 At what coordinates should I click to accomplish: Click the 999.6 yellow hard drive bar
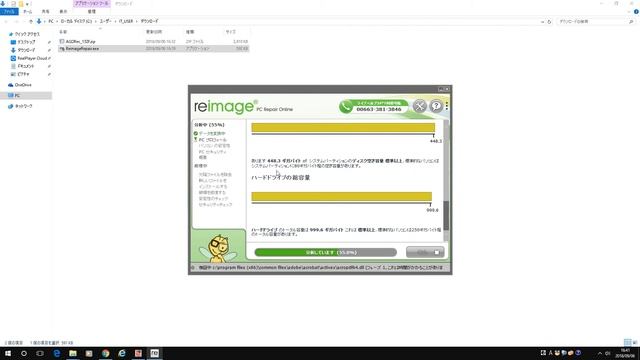342,197
